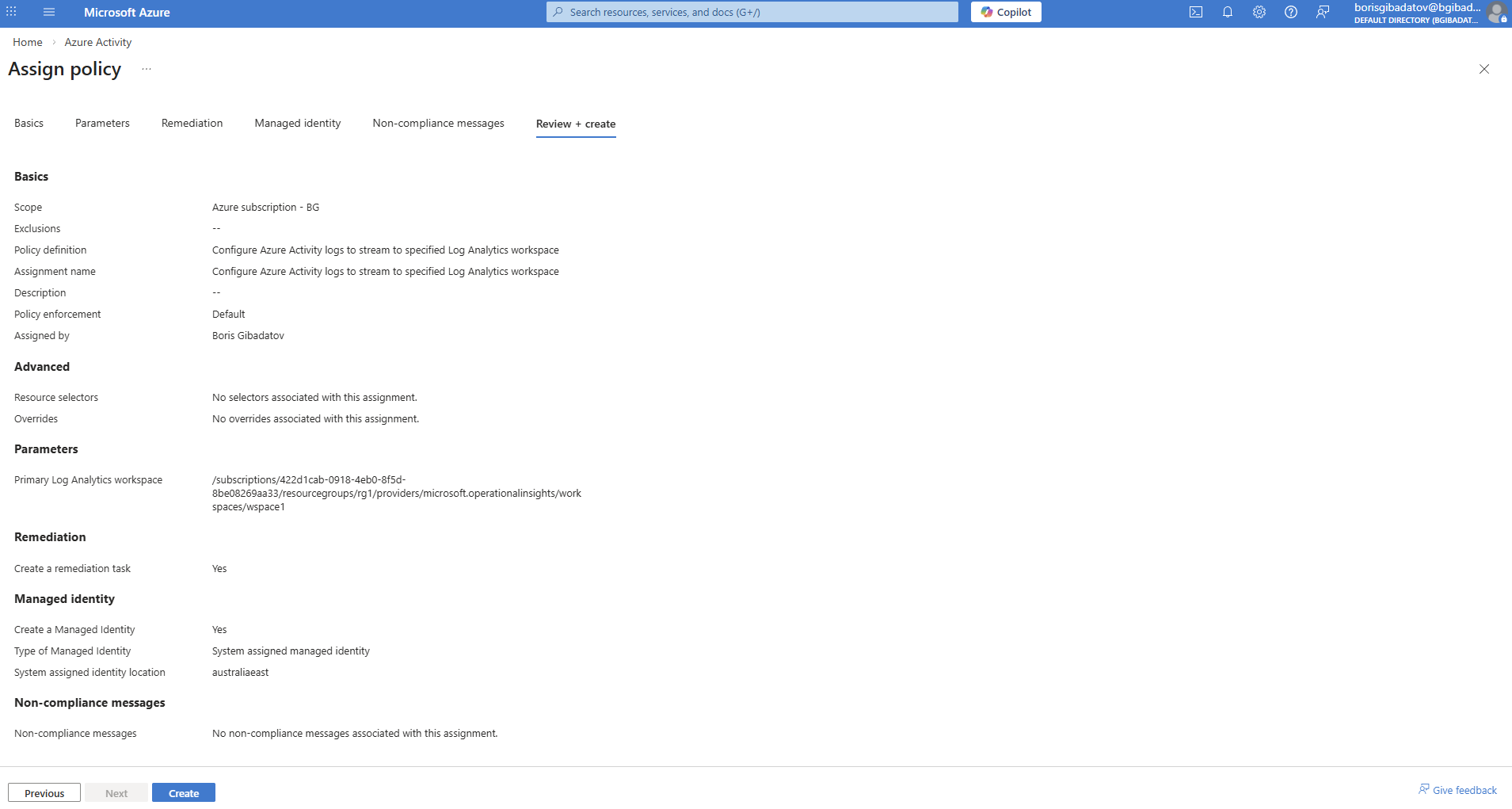1512x809 pixels.
Task: Open the Remediation tab
Action: (192, 123)
